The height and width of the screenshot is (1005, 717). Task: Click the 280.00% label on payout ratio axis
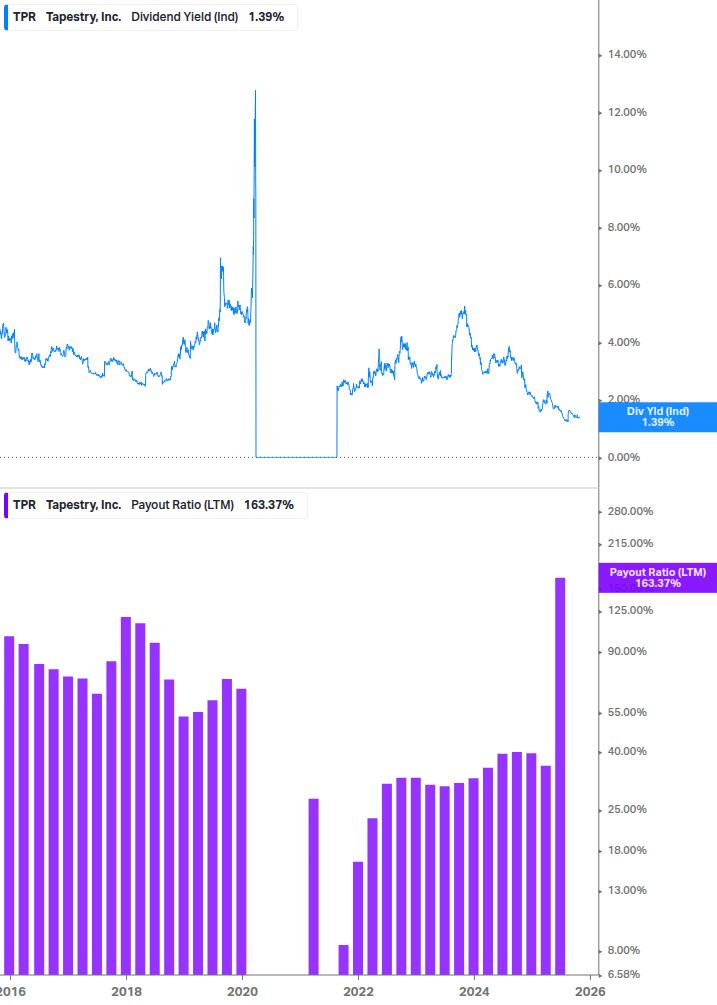click(x=631, y=511)
